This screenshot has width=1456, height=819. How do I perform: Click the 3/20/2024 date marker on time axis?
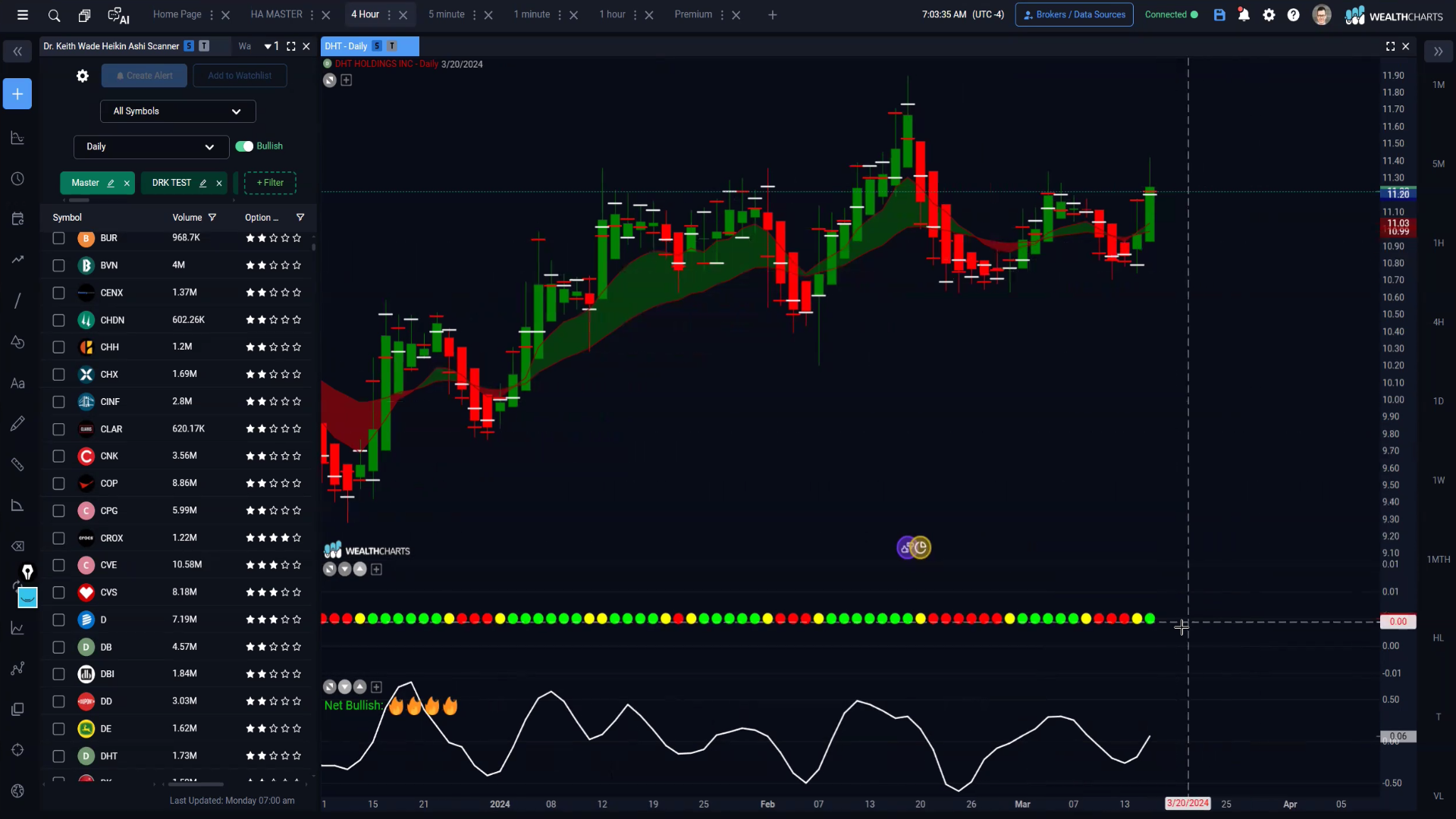[1188, 804]
